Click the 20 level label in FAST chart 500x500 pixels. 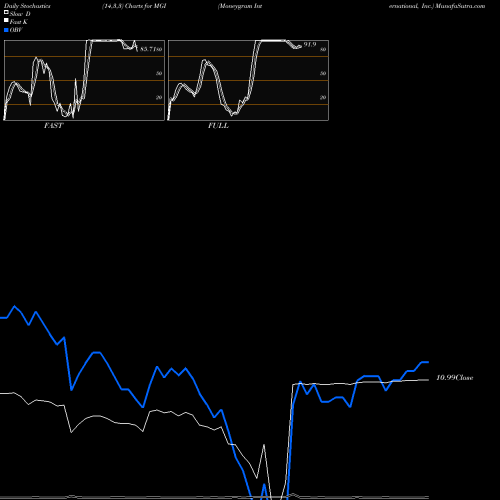159,97
